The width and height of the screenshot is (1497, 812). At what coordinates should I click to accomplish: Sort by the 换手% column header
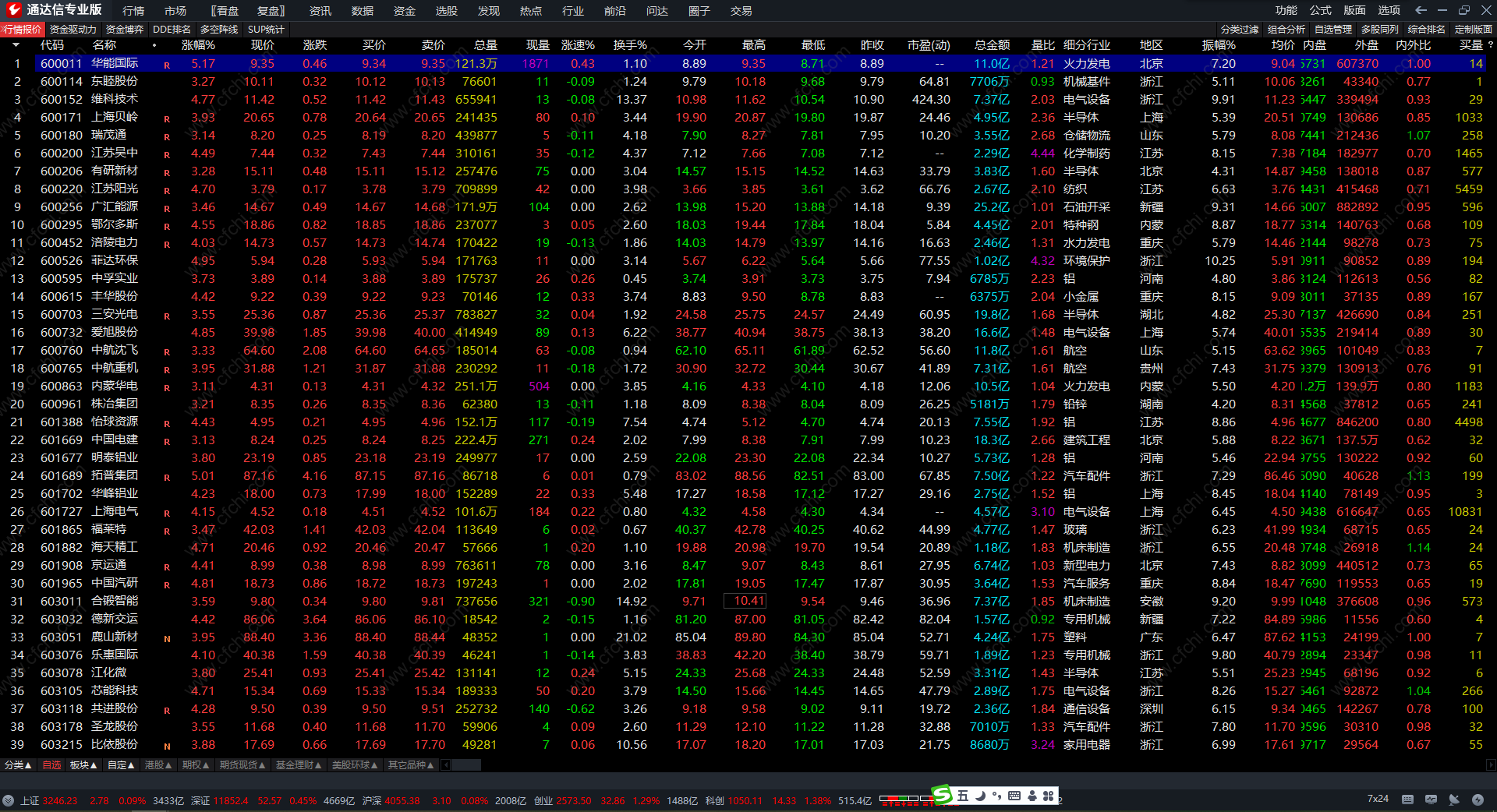pyautogui.click(x=630, y=45)
